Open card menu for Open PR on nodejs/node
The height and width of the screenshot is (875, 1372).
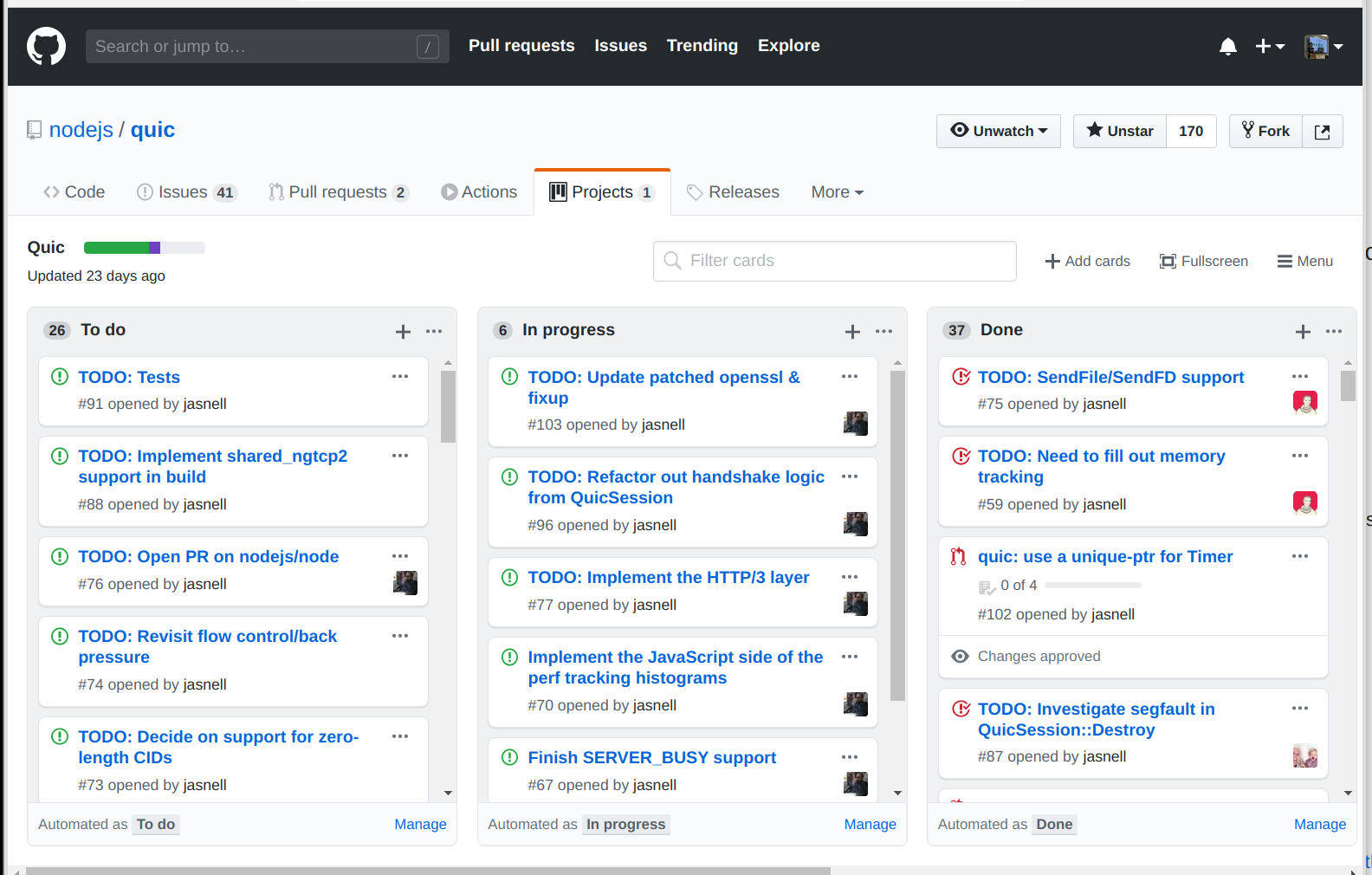click(400, 556)
